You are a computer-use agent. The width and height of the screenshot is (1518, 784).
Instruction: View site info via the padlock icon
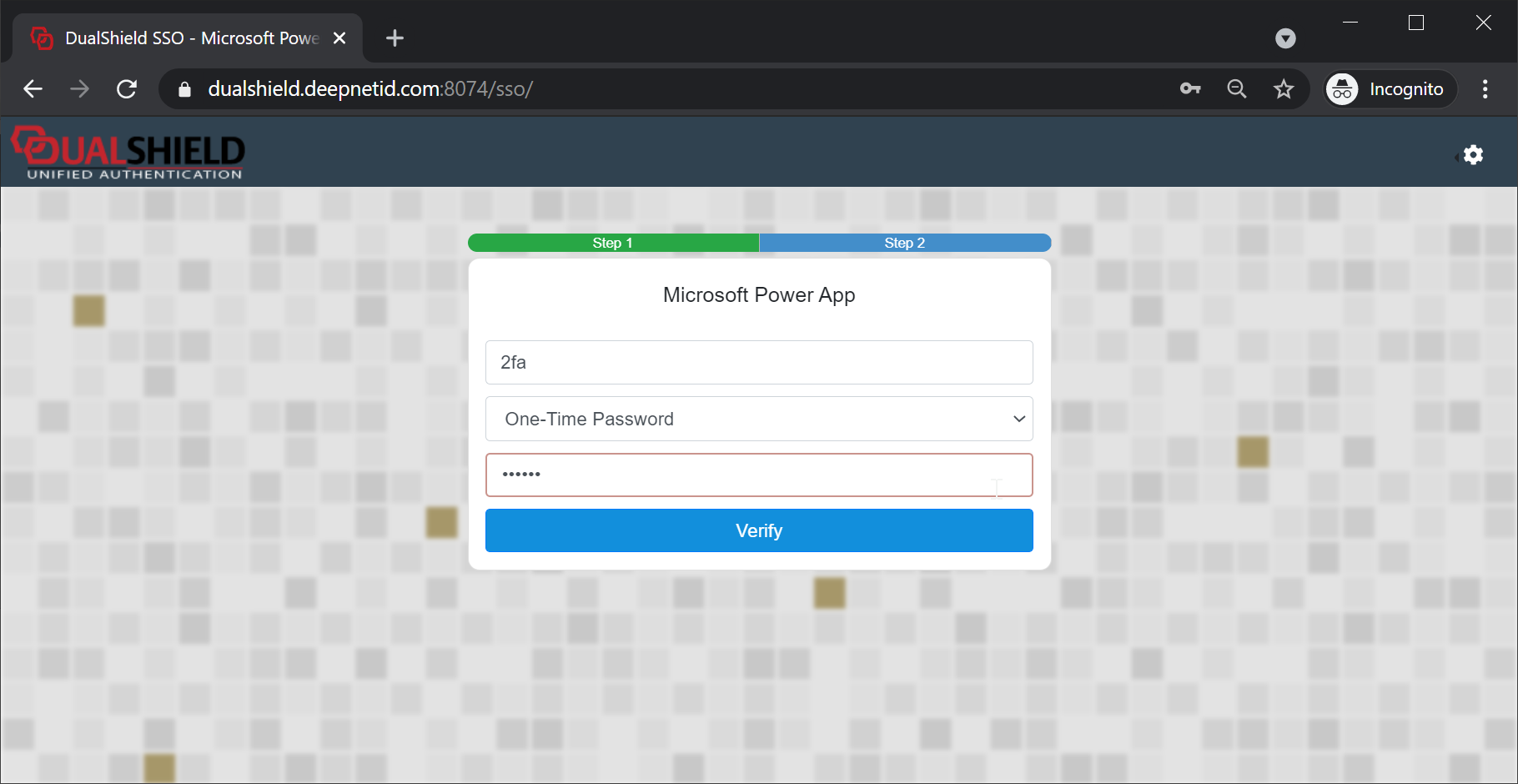tap(185, 89)
